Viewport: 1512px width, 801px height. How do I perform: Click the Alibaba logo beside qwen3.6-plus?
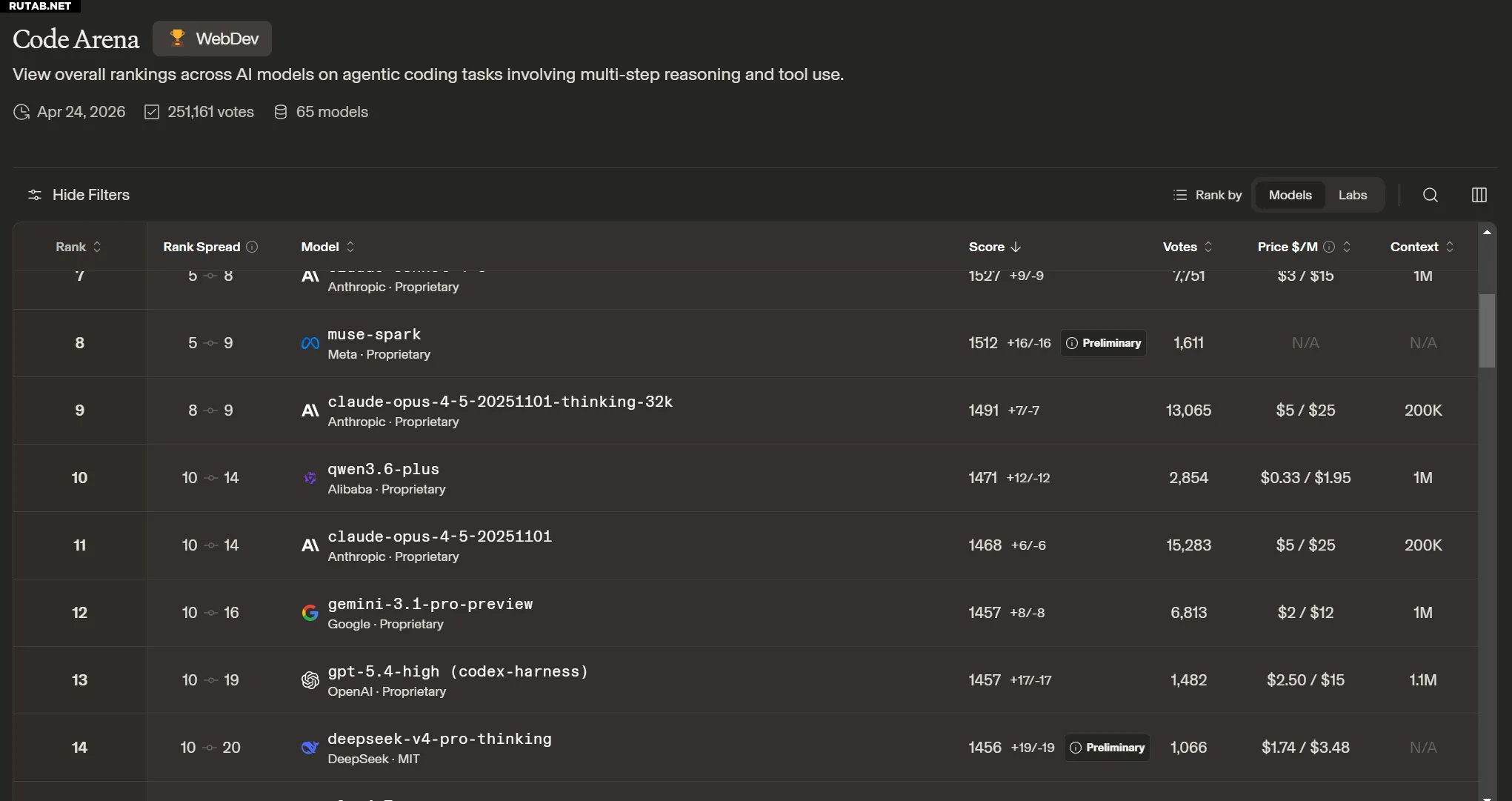click(310, 478)
